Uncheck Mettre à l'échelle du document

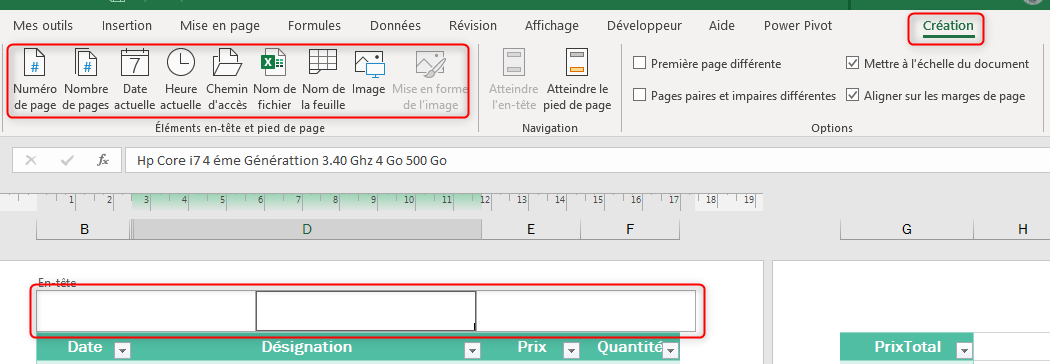click(938, 64)
